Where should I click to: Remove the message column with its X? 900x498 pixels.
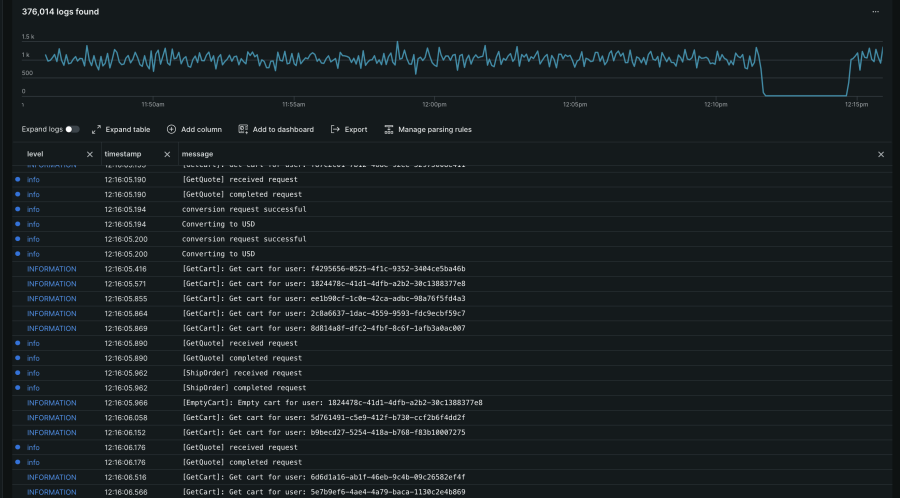coord(881,155)
